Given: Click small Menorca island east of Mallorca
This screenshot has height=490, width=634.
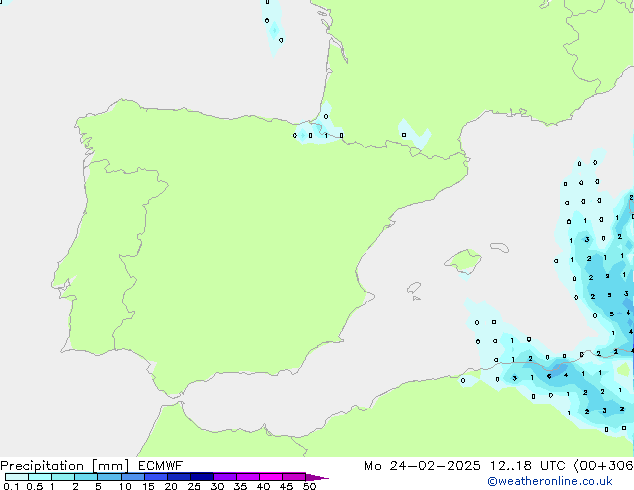Looking at the screenshot, I should (496, 247).
